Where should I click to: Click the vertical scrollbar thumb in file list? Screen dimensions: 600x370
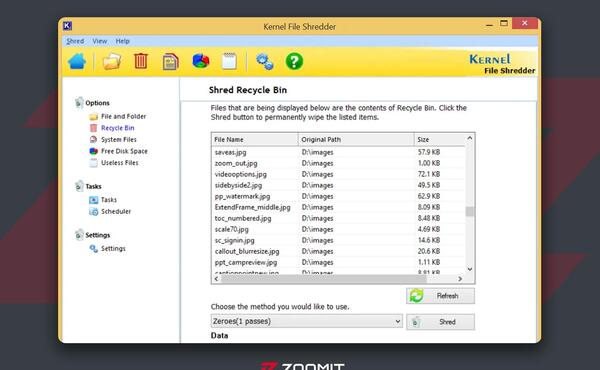[x=470, y=211]
